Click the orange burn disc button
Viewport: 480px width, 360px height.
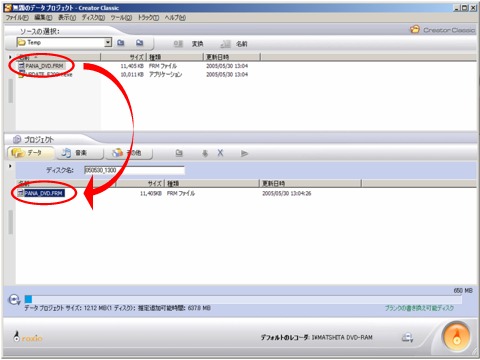[457, 337]
